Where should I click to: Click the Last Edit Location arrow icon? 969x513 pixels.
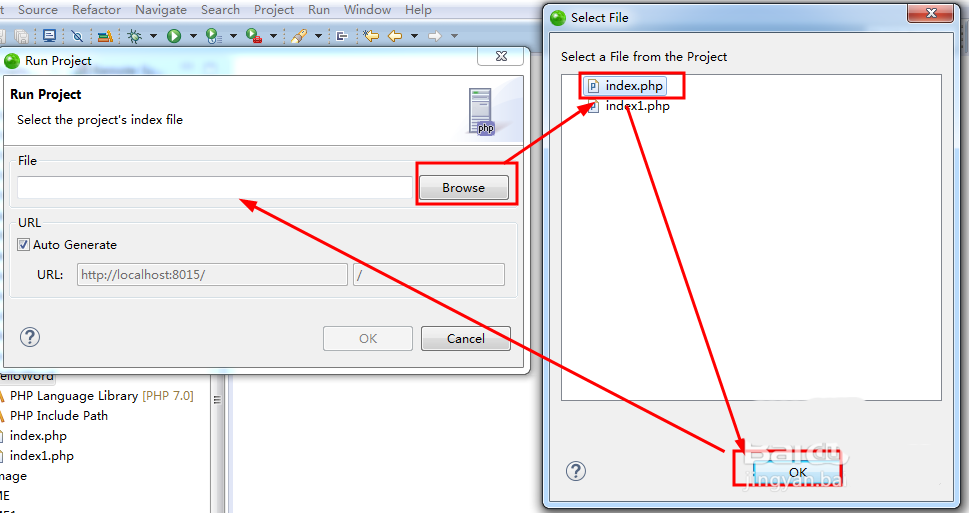(x=371, y=36)
